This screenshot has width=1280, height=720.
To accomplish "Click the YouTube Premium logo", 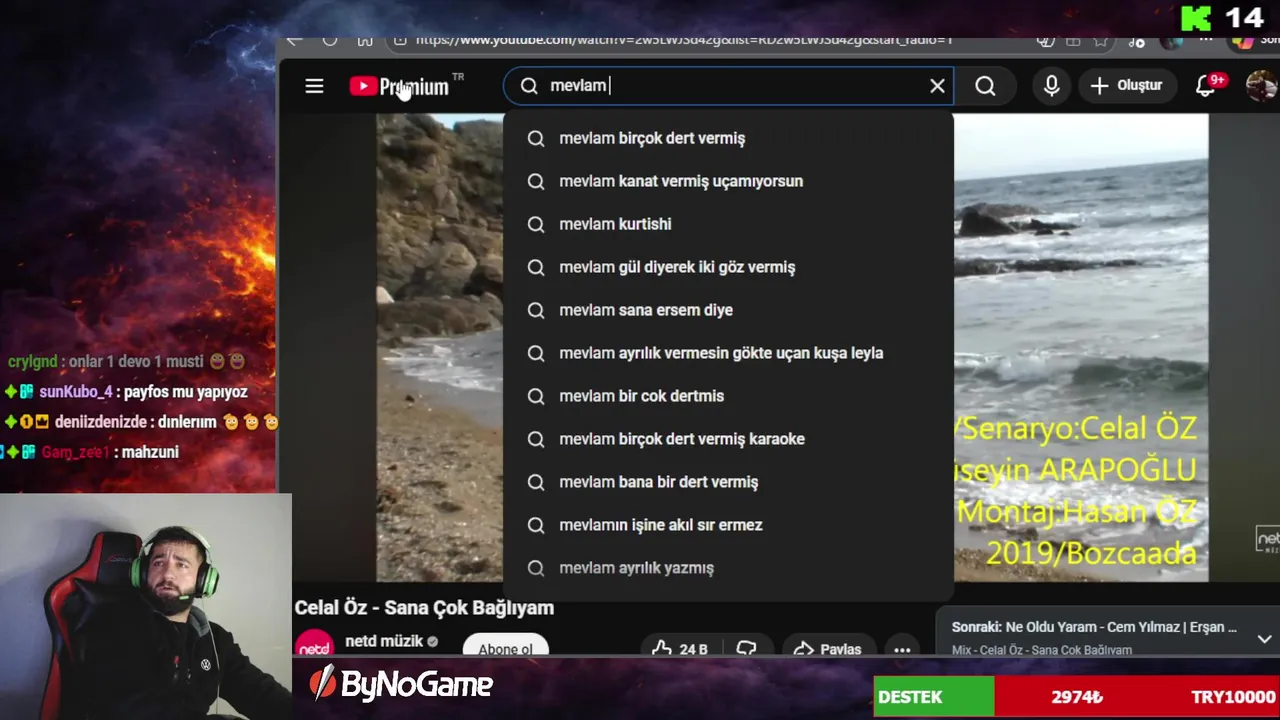I will pyautogui.click(x=400, y=86).
